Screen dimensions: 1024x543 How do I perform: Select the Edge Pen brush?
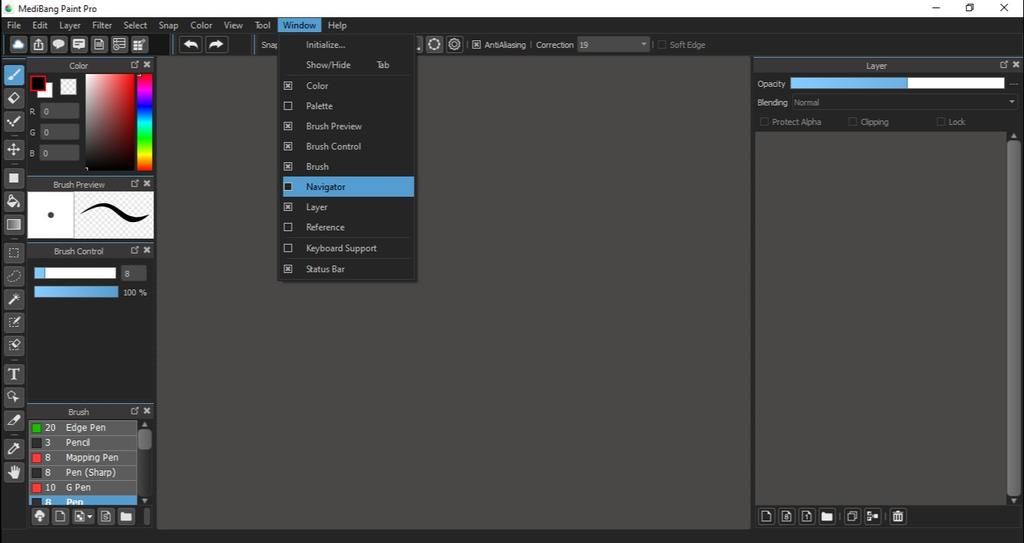(83, 427)
